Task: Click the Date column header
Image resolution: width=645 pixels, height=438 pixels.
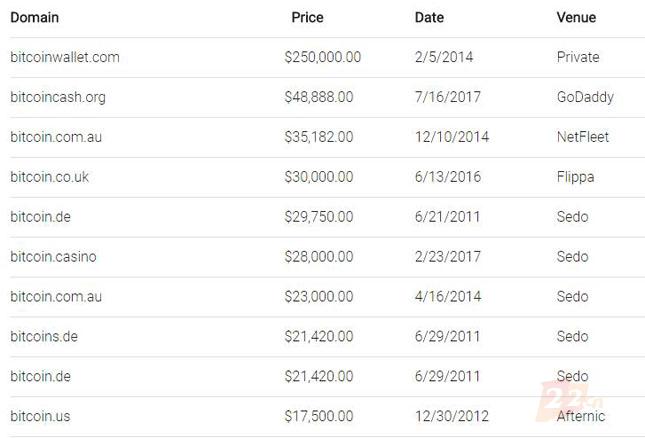Action: pyautogui.click(x=429, y=17)
